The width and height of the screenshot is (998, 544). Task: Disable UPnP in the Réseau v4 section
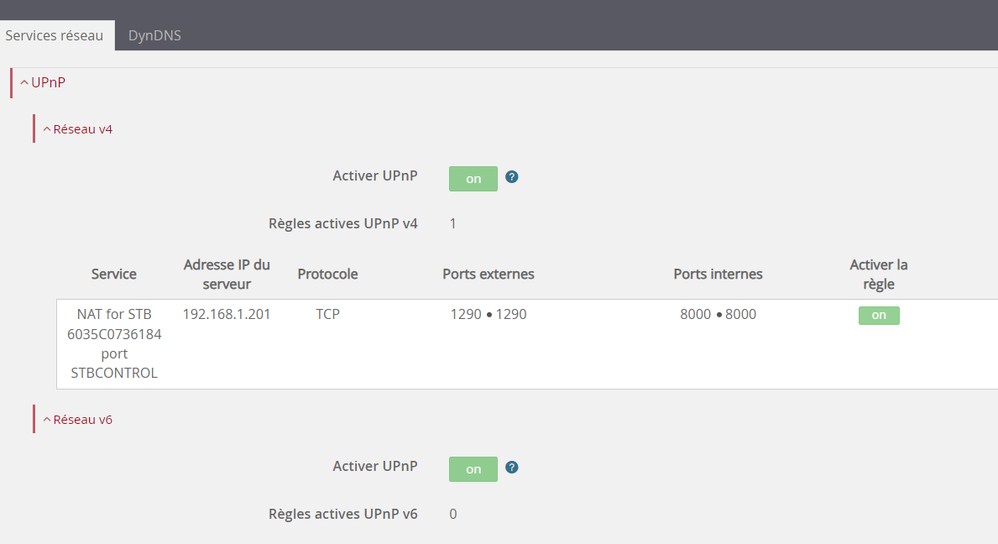tap(473, 179)
